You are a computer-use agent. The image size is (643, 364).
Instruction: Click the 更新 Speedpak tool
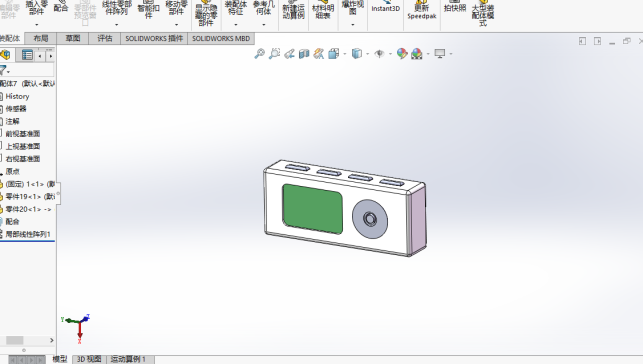point(422,11)
